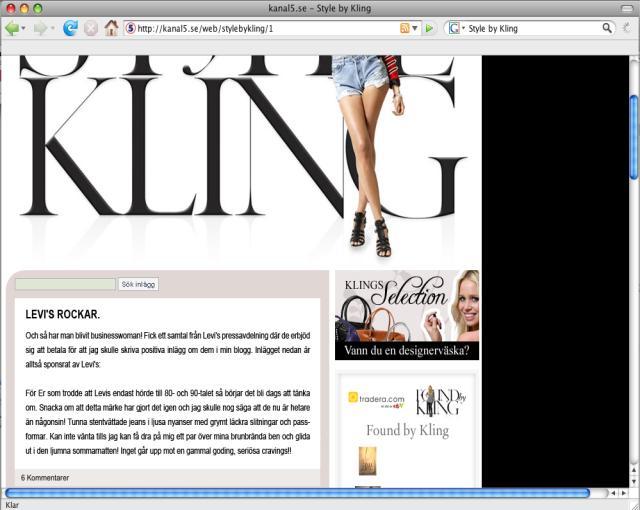Open the 6 Kommentarer link
Screen dimensions: 640x510
45,477
